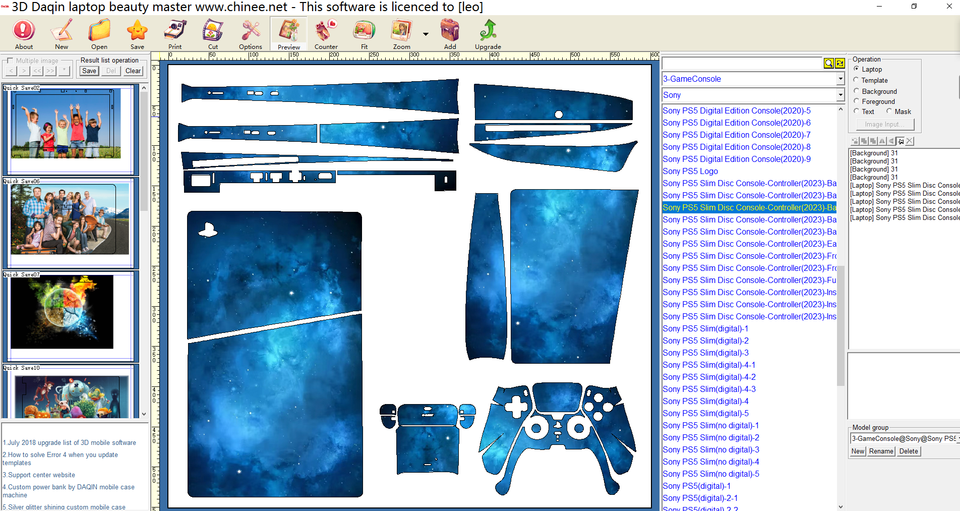This screenshot has height=511, width=960.
Task: Click the Del button in Result list operation
Action: click(111, 71)
